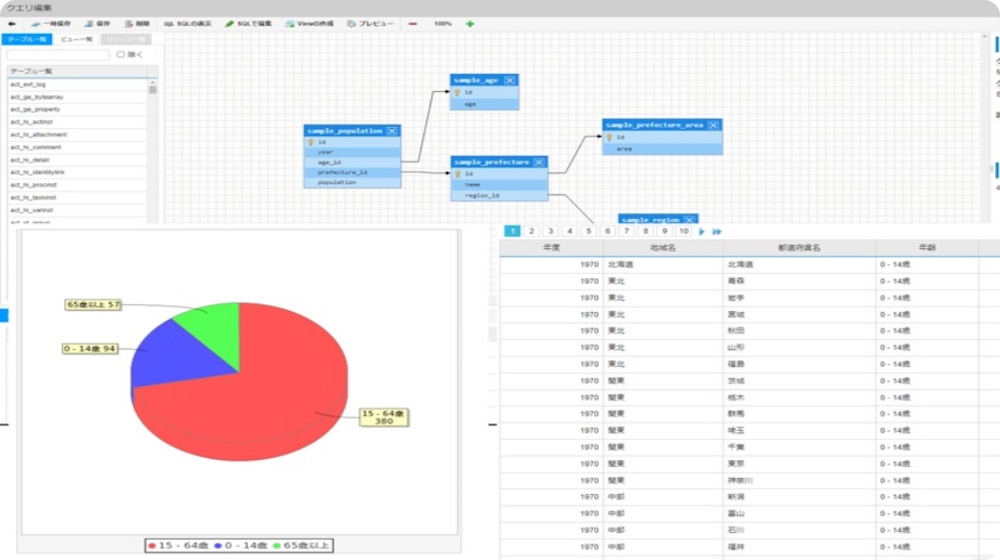The height and width of the screenshot is (560, 1000).
Task: Select act_hi_attachment in table list
Action: (77, 135)
